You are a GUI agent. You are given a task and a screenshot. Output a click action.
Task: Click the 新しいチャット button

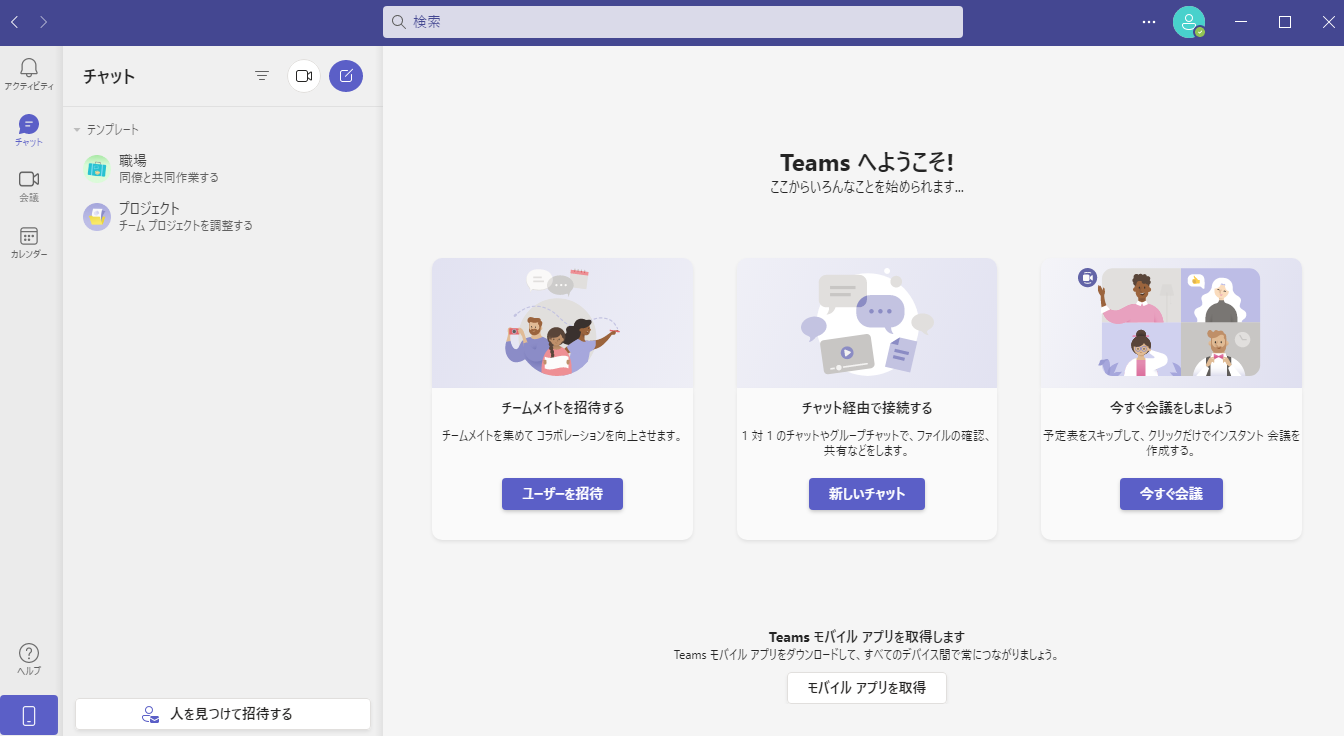pos(866,494)
